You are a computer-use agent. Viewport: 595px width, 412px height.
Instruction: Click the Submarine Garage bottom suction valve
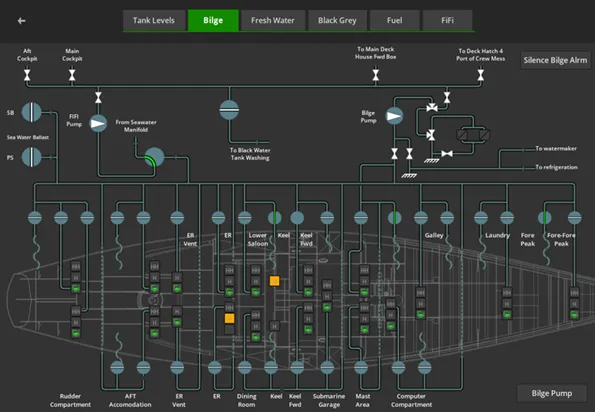pos(327,367)
